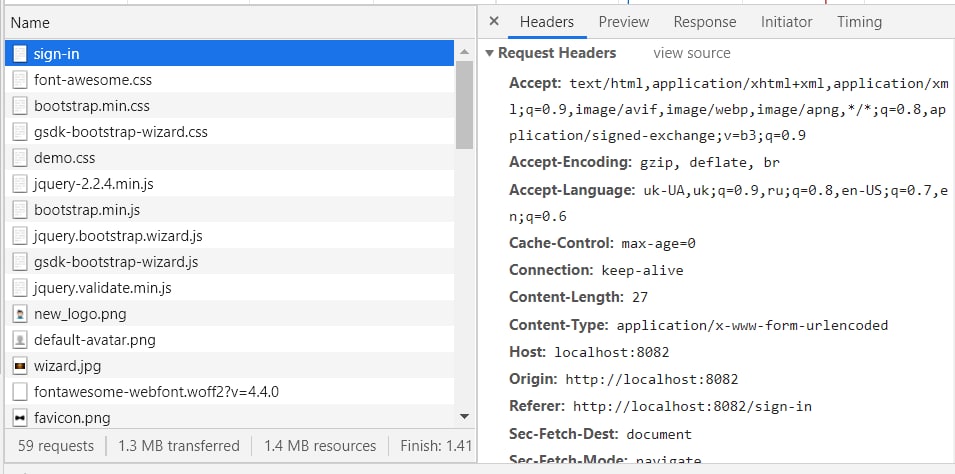Click the Name column header
This screenshot has width=955, height=474.
[30, 22]
